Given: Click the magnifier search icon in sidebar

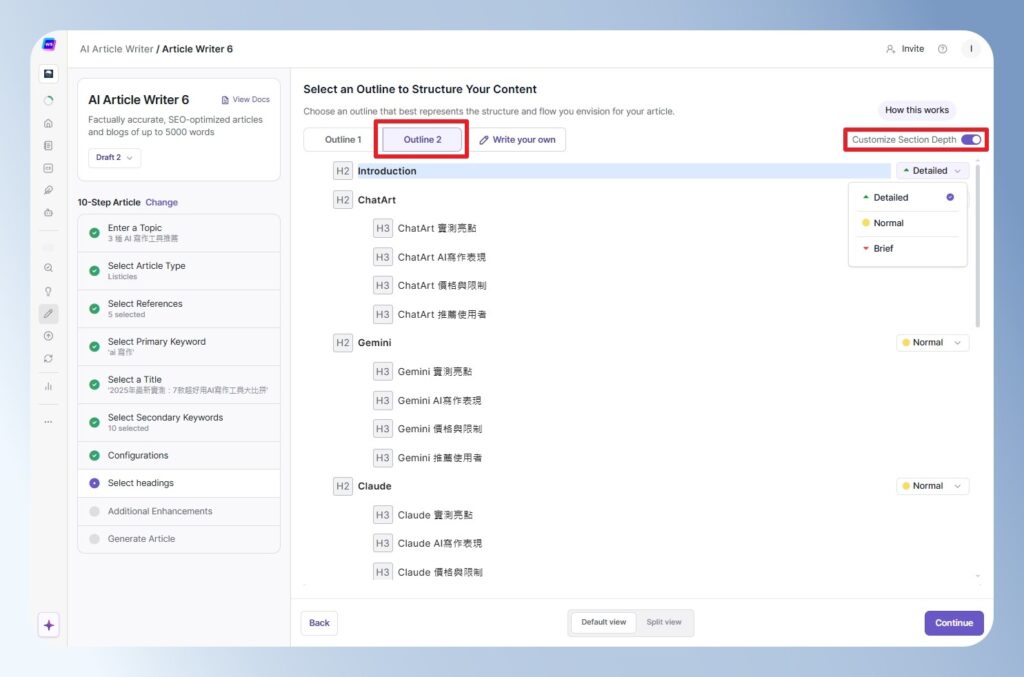Looking at the screenshot, I should click(48, 268).
